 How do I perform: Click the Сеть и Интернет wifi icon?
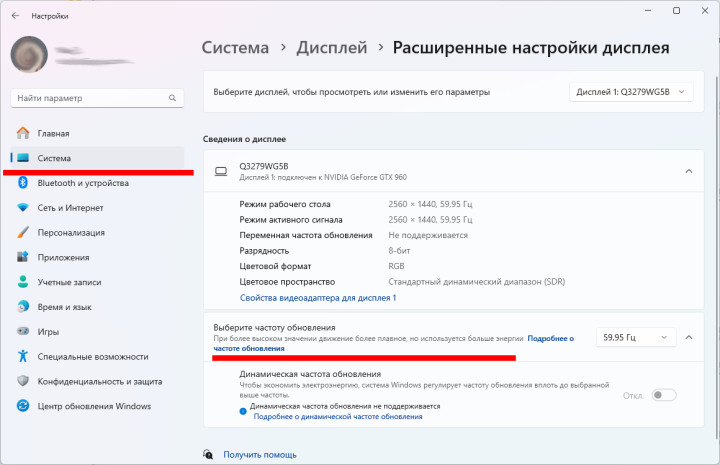click(22, 208)
